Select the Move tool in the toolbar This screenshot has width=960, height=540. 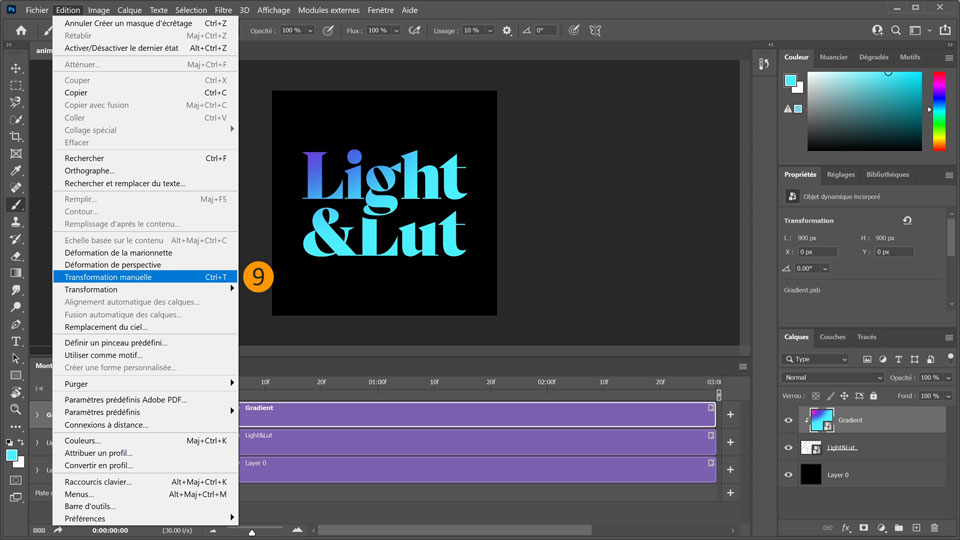(x=16, y=68)
